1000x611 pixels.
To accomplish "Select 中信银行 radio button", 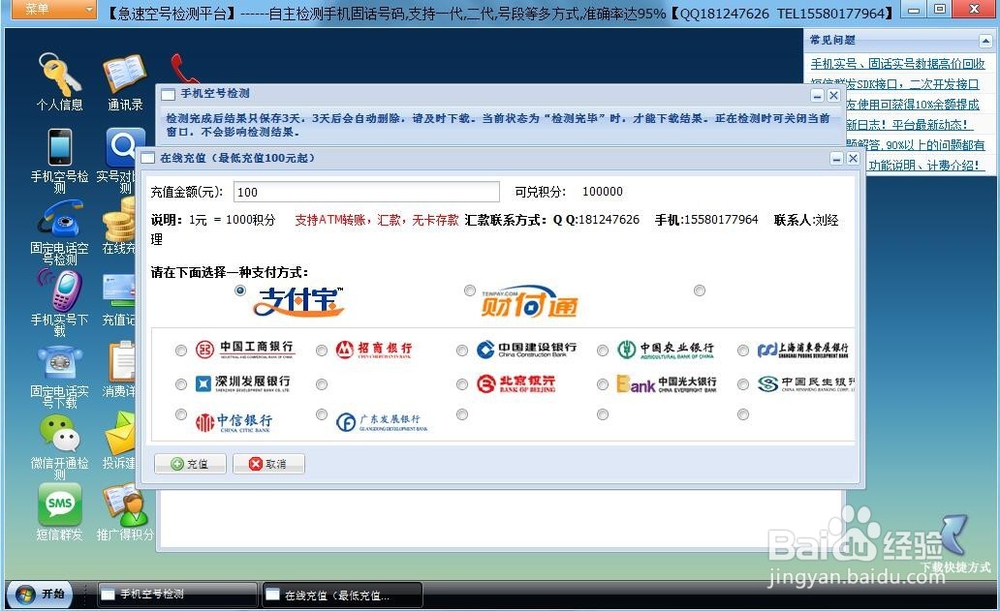I will [x=181, y=415].
